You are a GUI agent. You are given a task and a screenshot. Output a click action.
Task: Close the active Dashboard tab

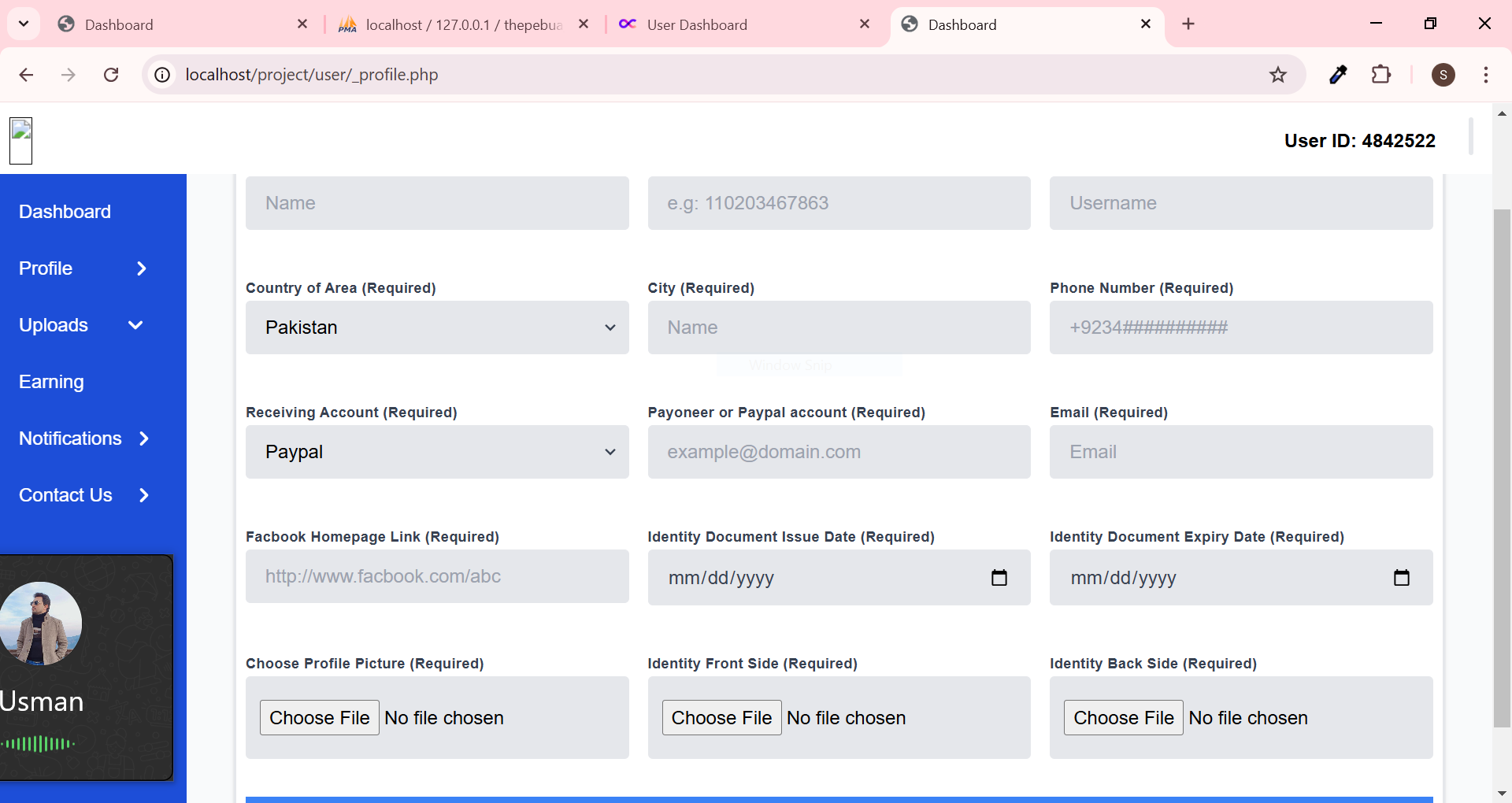click(x=1146, y=24)
